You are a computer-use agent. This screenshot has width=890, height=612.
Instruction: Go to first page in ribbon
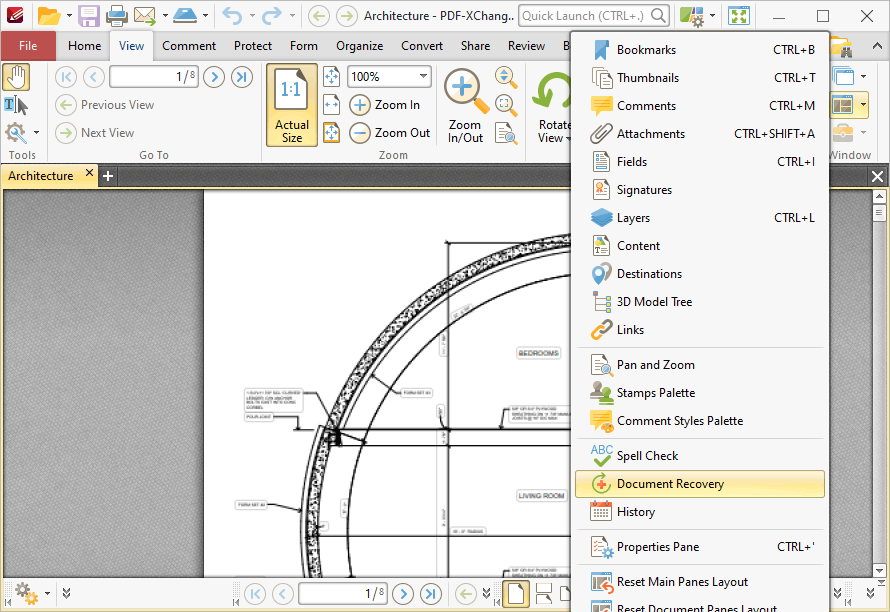66,77
